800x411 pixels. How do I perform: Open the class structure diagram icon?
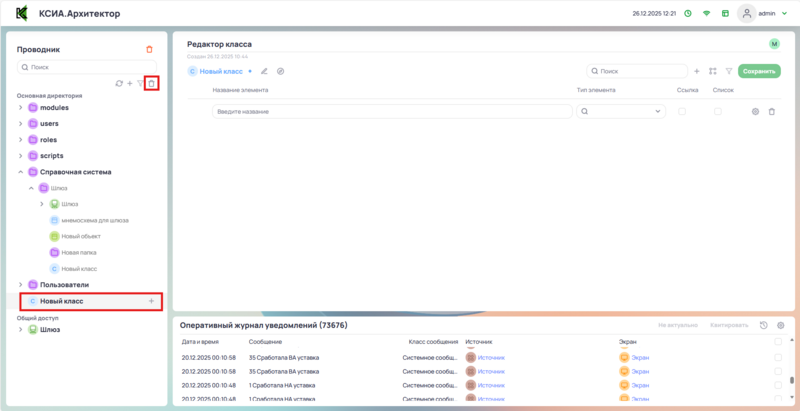[713, 71]
